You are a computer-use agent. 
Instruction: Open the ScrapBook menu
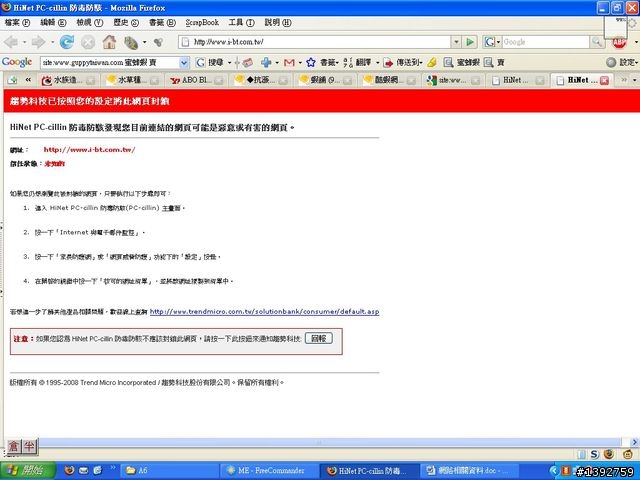(x=202, y=22)
